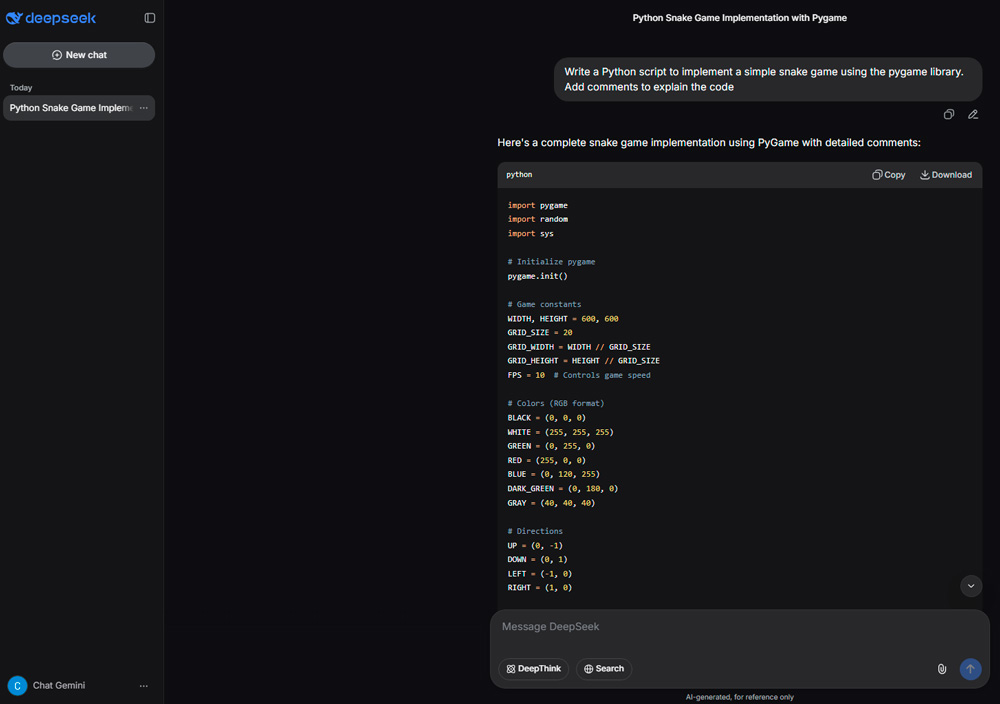Edit the prompt with the pencil icon
The height and width of the screenshot is (704, 1000).
point(972,114)
